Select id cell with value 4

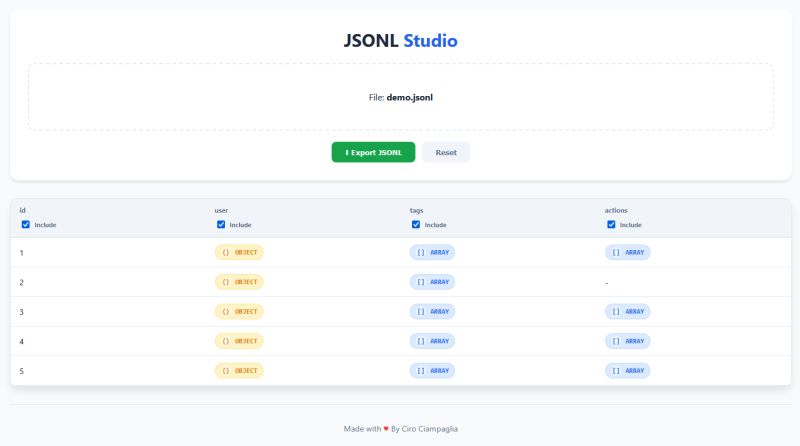[x=21, y=341]
